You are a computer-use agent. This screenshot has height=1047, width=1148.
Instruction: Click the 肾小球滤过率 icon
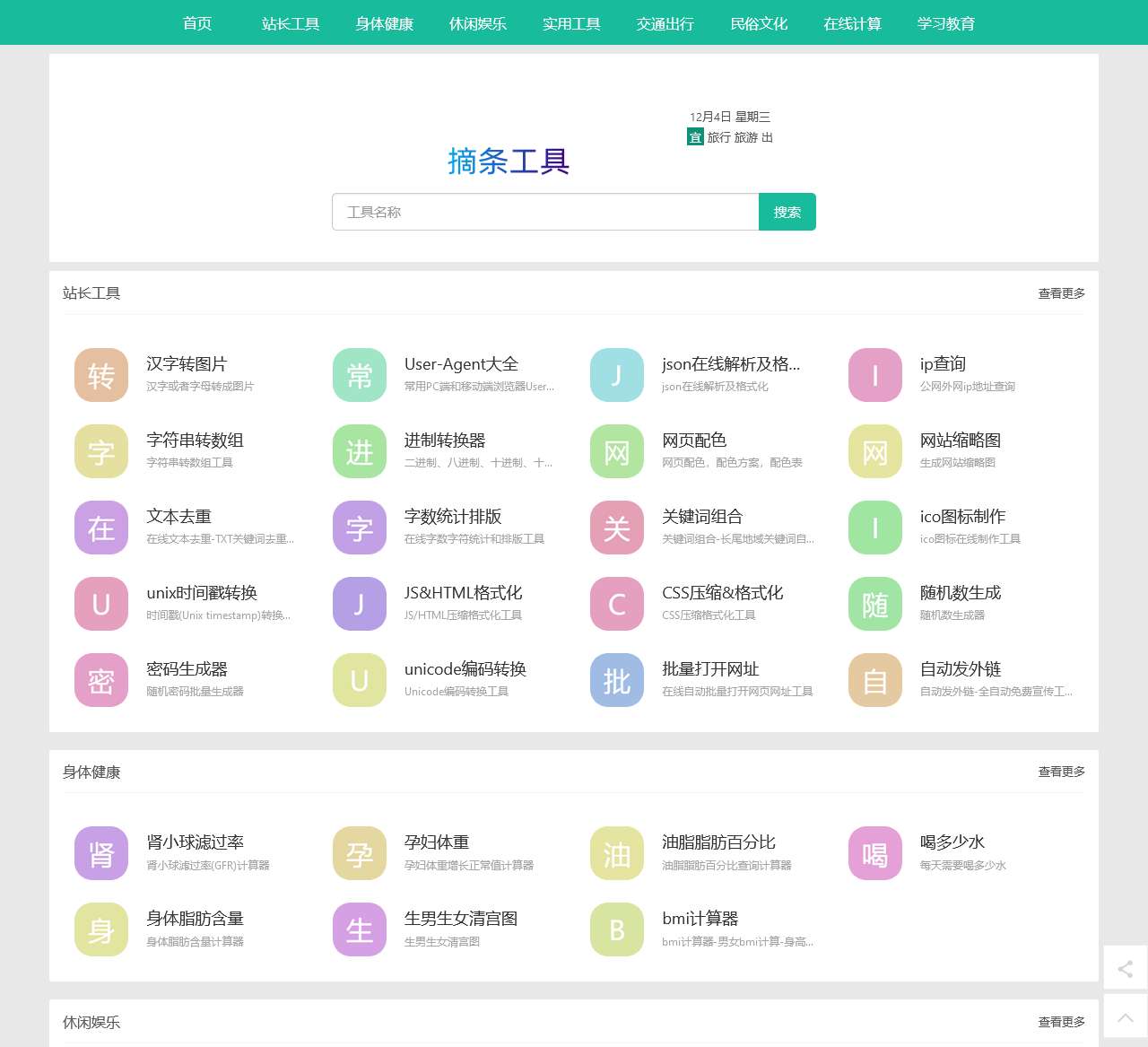pyautogui.click(x=101, y=853)
